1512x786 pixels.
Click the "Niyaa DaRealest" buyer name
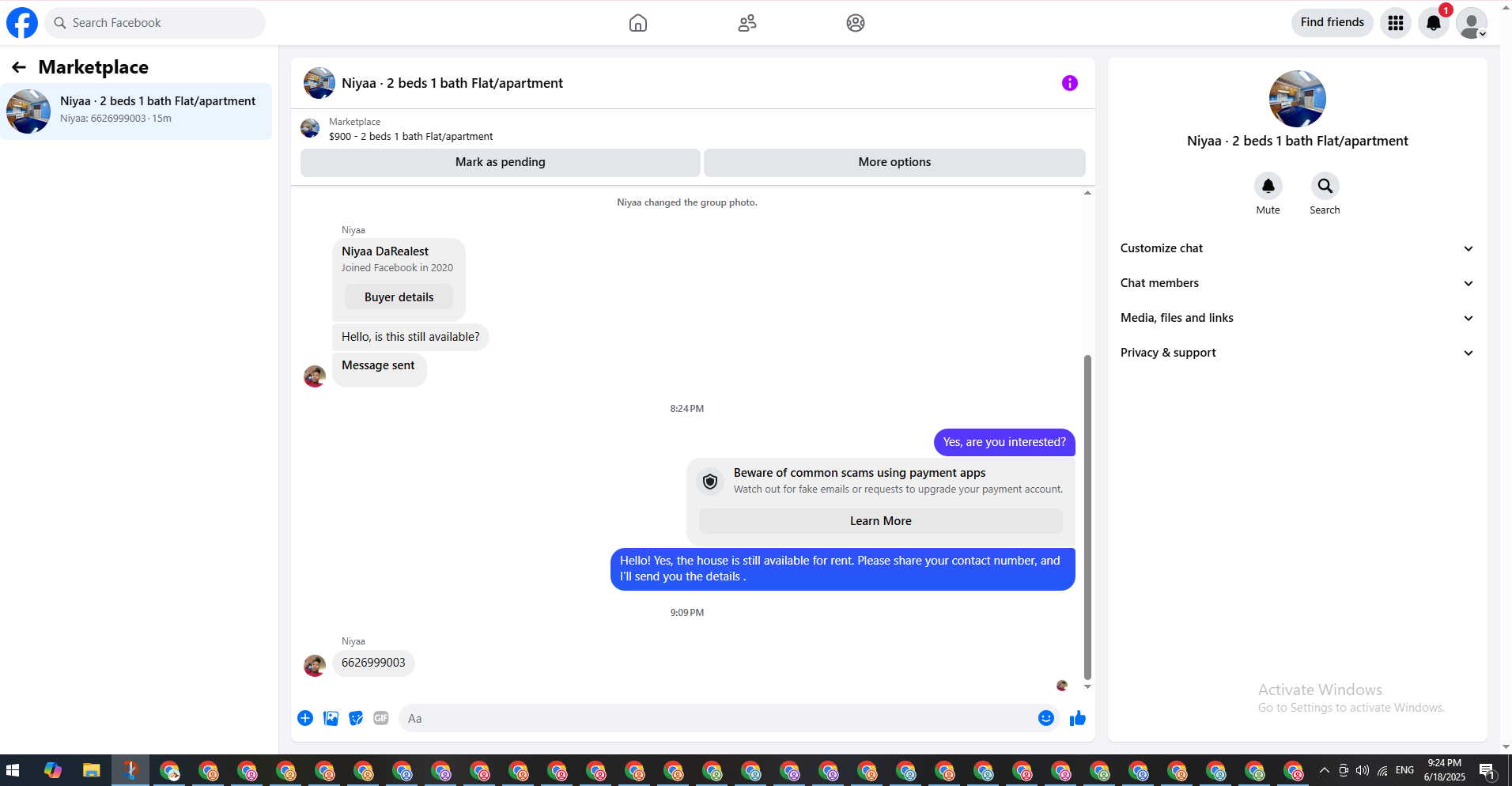click(x=385, y=251)
